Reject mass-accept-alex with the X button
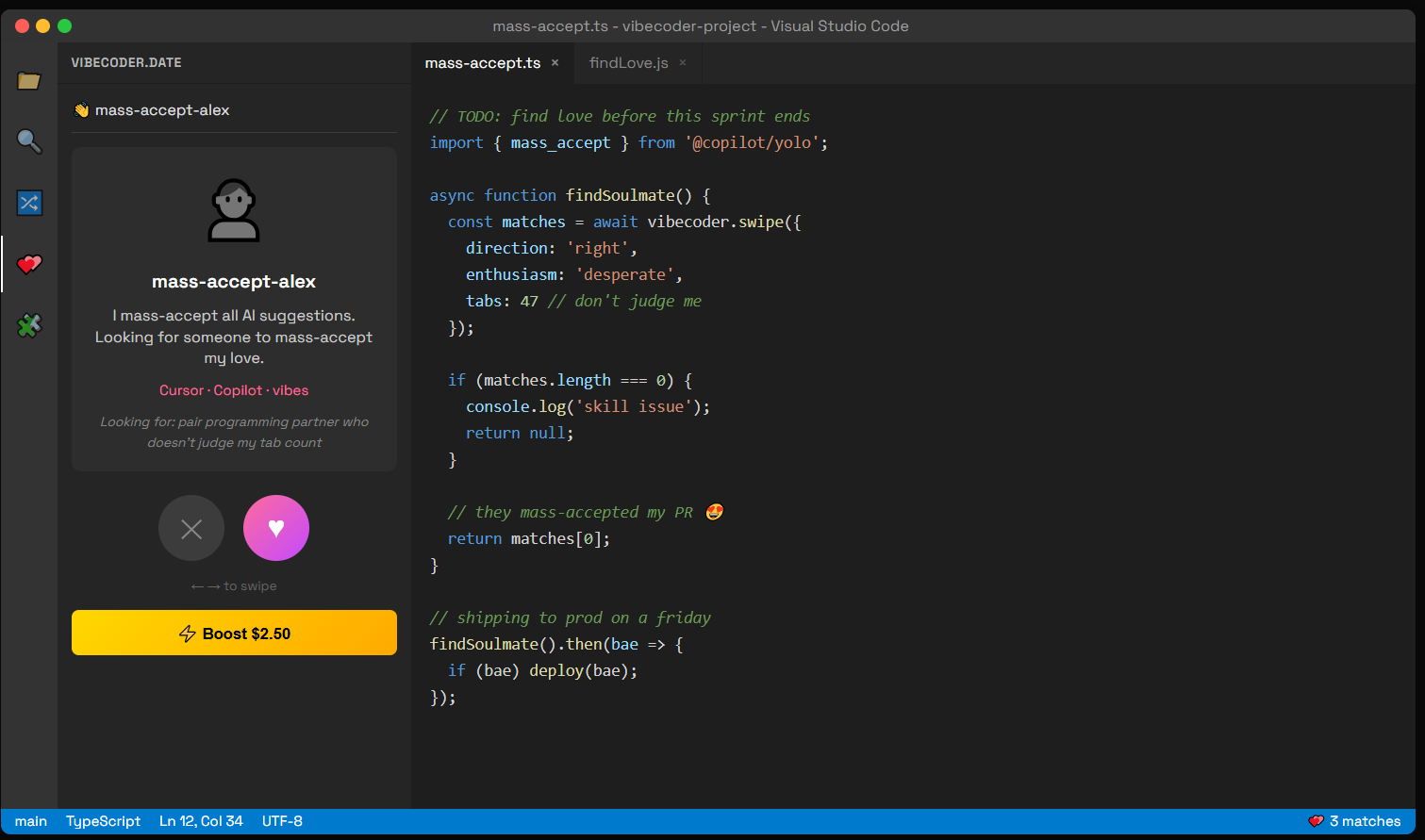 point(191,528)
